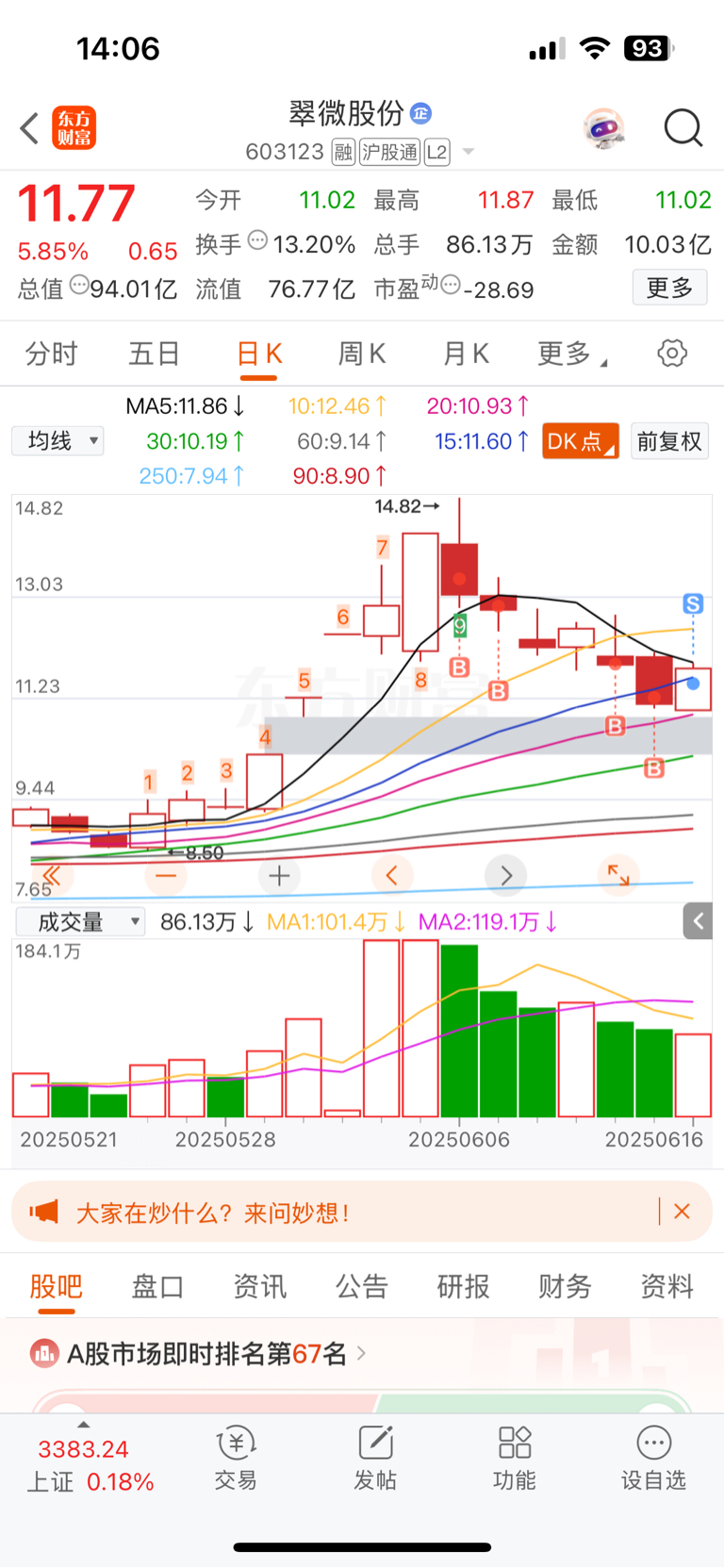This screenshot has width=724, height=1568.
Task: Close the 妙想 banner
Action: tap(683, 1212)
